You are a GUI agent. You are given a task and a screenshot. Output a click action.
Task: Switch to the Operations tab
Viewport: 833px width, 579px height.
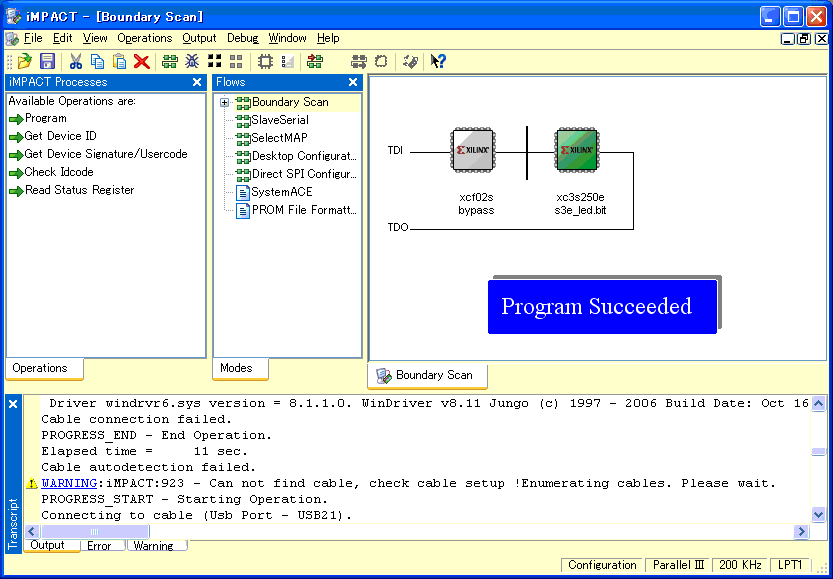coord(44,369)
